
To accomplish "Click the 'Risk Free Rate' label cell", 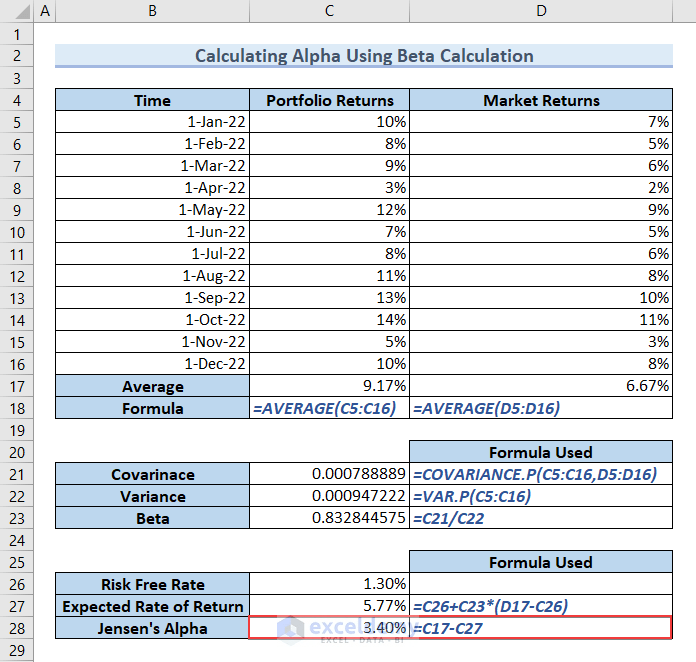I will [152, 584].
